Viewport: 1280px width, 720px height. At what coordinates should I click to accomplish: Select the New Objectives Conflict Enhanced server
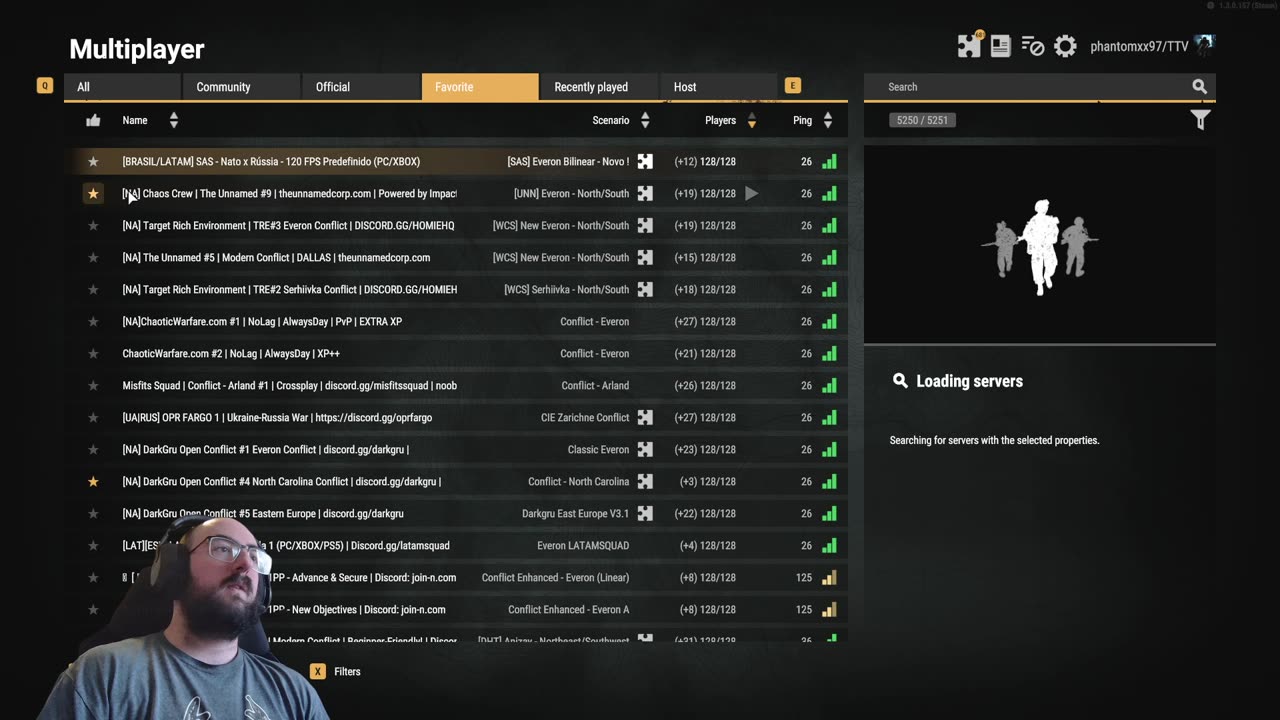click(456, 609)
